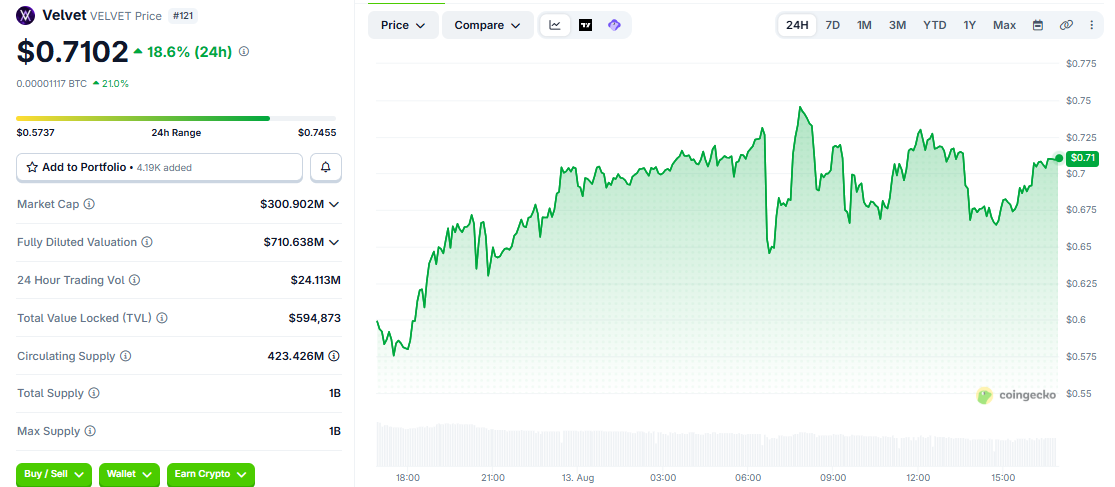Show Total Supply info icon
Image resolution: width=1115 pixels, height=487 pixels.
point(94,393)
